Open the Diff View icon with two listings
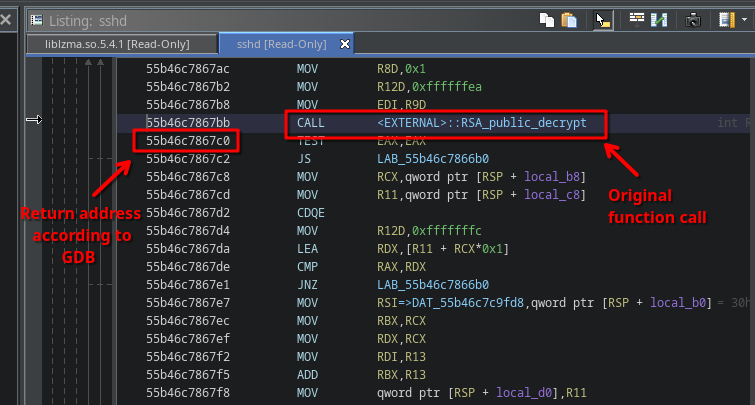The image size is (755, 405). pyautogui.click(x=659, y=20)
